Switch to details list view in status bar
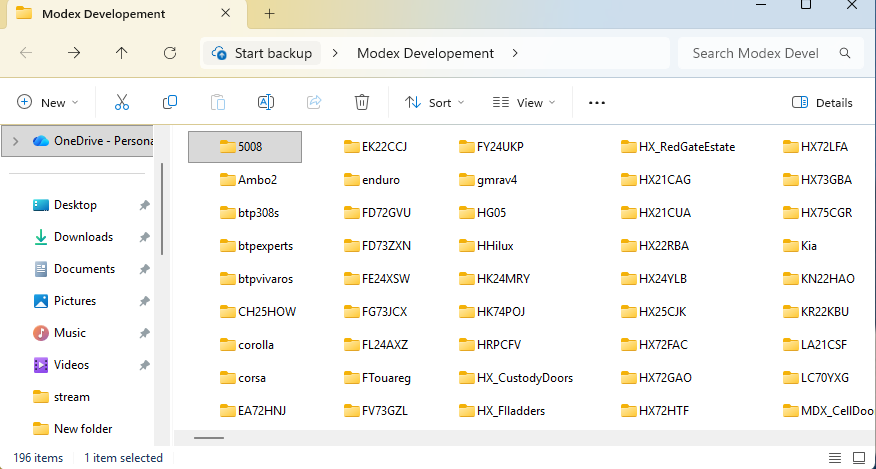876x469 pixels. pos(835,458)
